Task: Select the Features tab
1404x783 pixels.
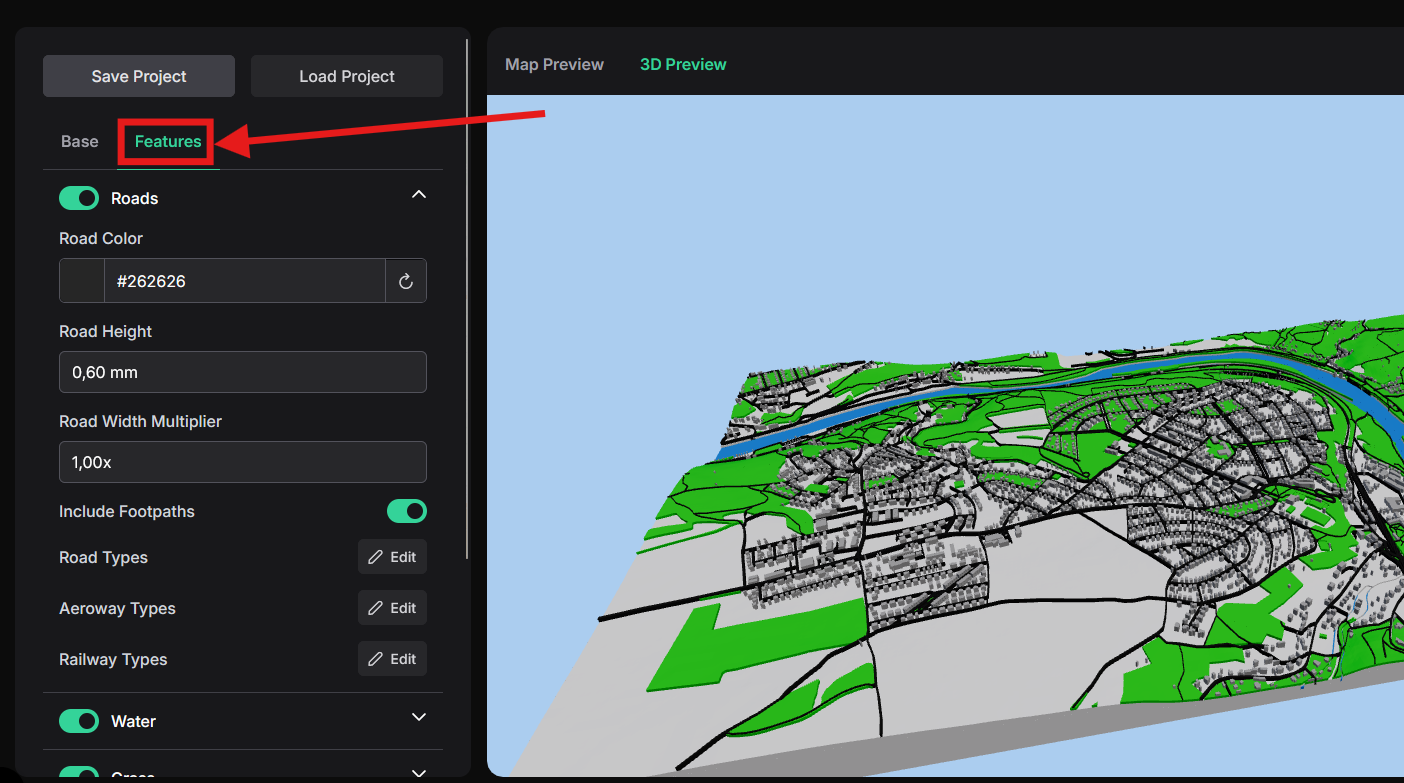Action: pyautogui.click(x=168, y=141)
